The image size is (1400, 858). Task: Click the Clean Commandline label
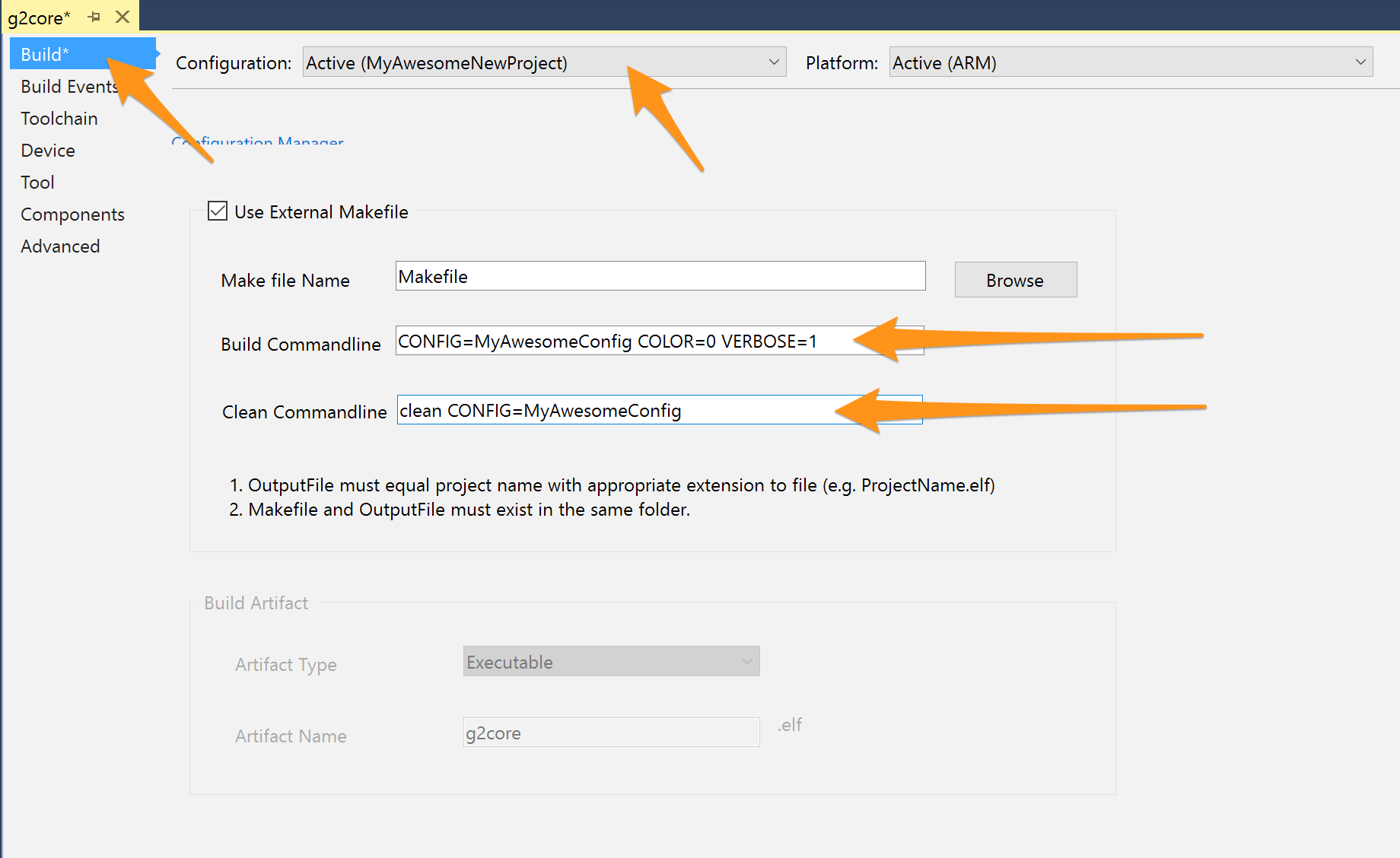(x=304, y=412)
